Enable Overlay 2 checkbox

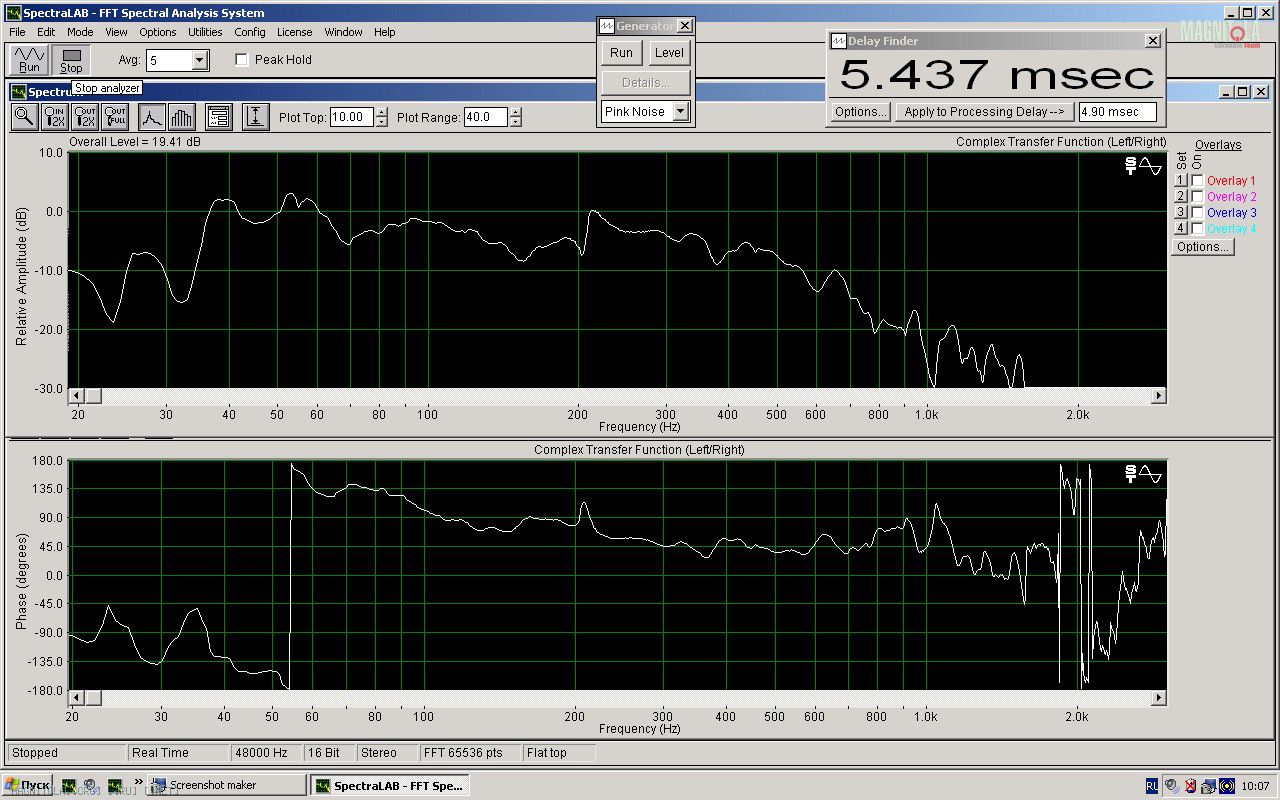1197,197
